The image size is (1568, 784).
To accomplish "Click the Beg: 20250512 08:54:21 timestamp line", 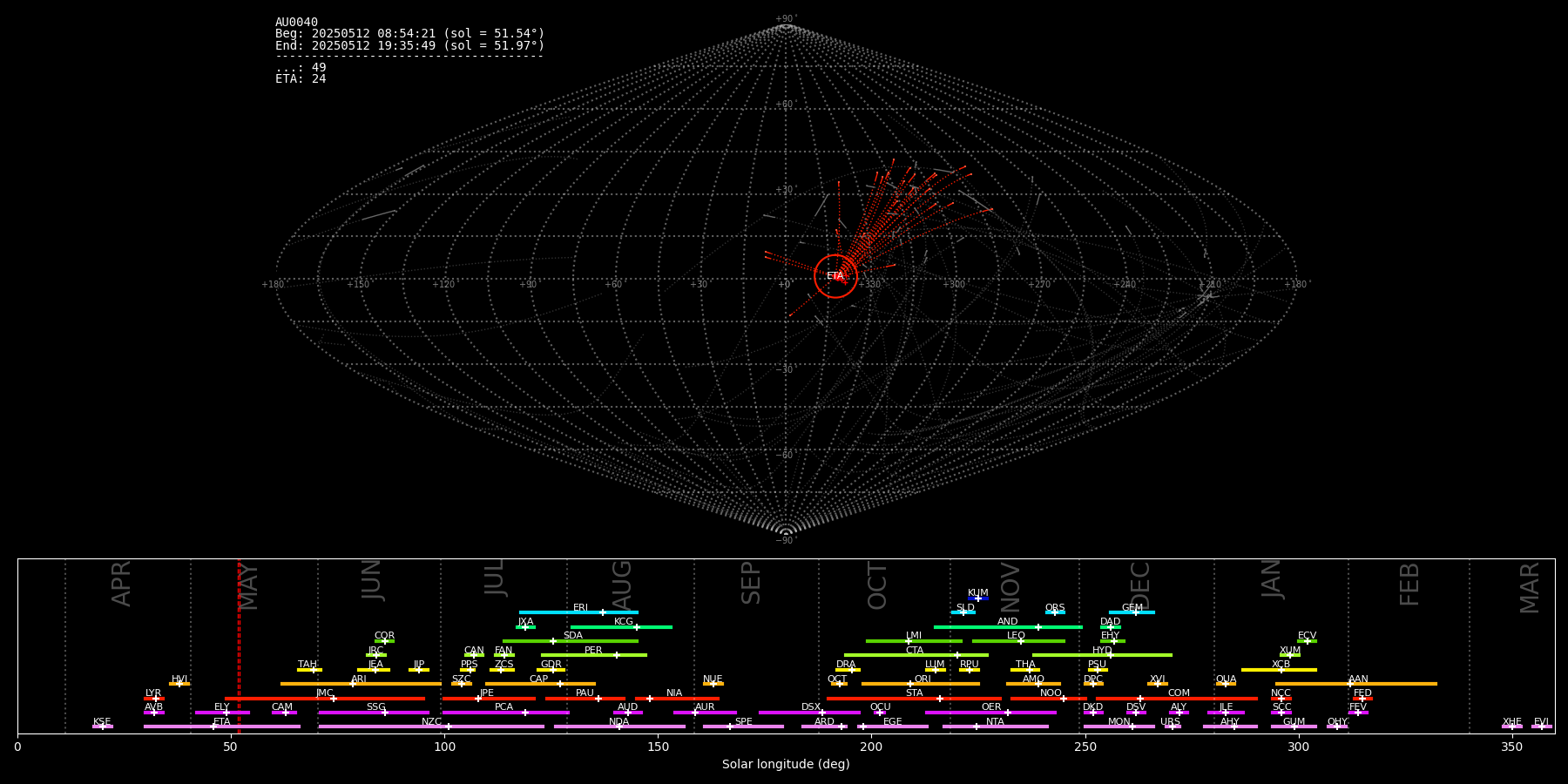I will coord(409,34).
